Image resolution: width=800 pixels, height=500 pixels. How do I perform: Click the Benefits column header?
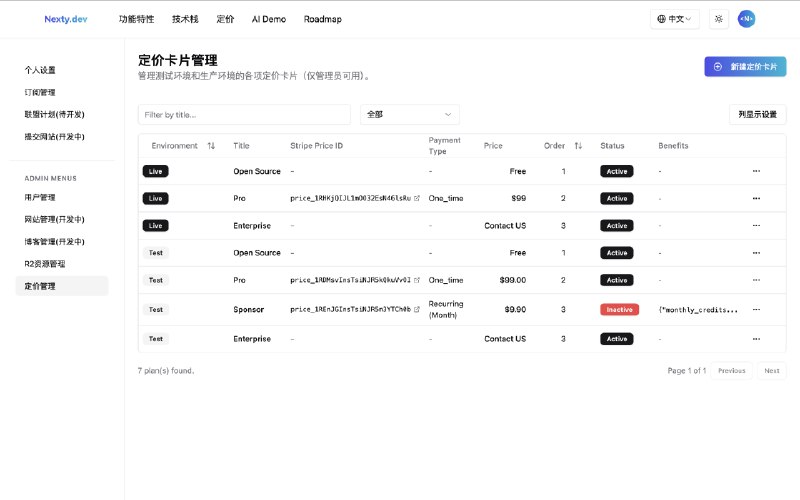coord(673,146)
